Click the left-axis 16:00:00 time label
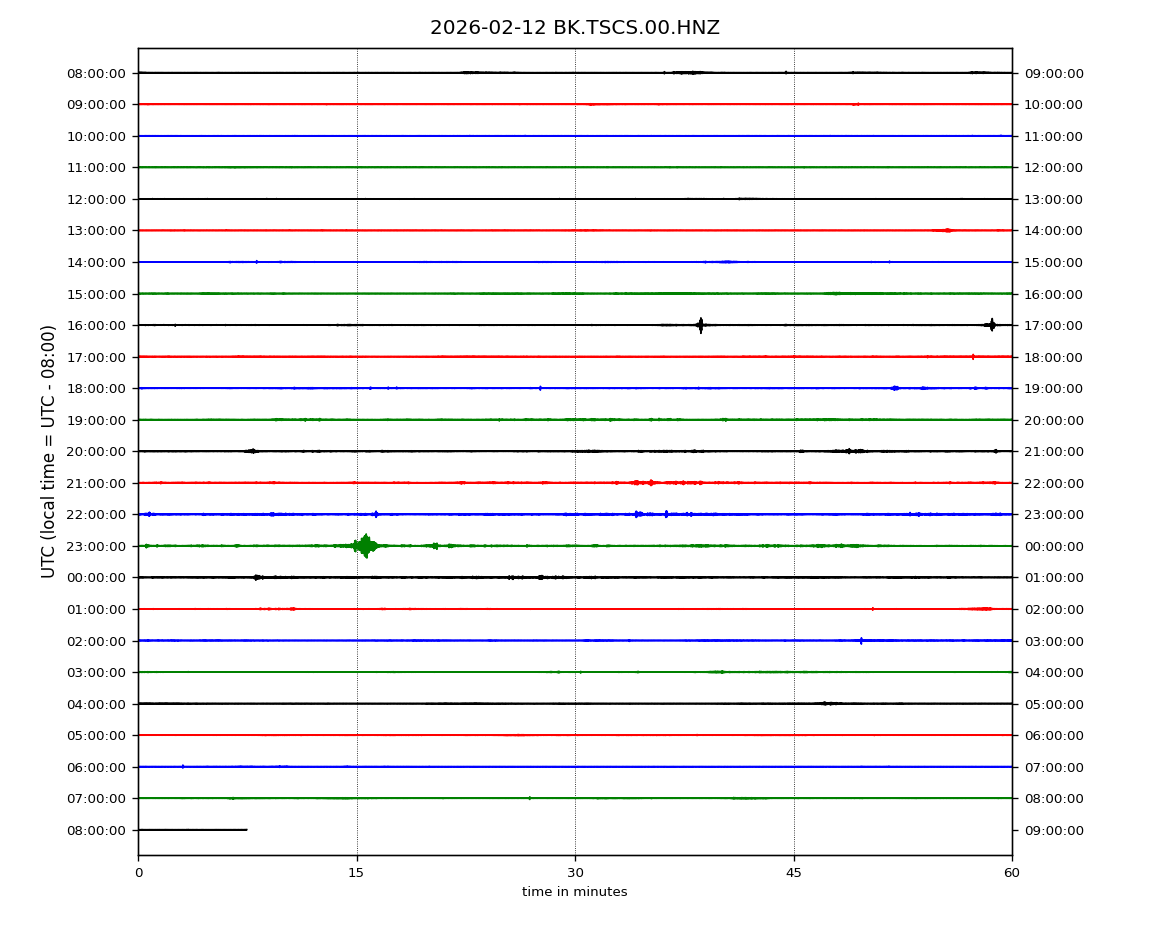1150x950 pixels. (97, 326)
